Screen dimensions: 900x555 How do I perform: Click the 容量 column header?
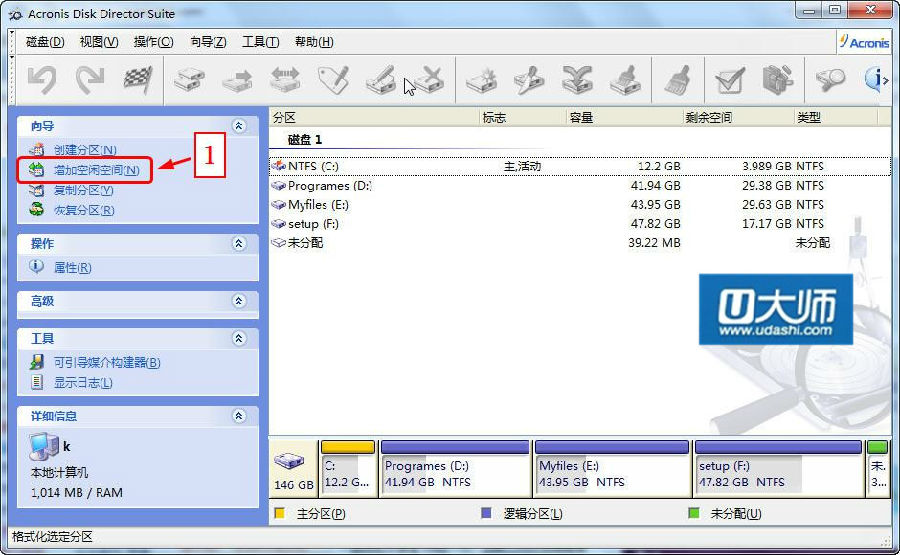pos(581,118)
